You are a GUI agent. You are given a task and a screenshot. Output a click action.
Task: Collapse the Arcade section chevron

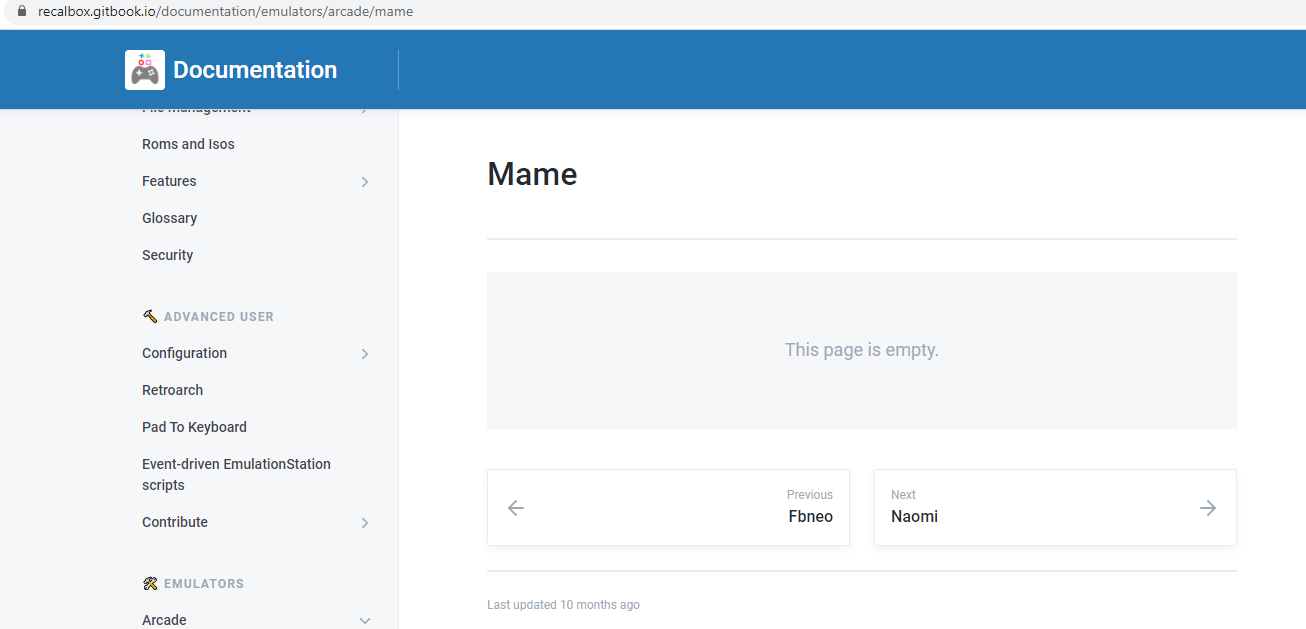coord(364,621)
